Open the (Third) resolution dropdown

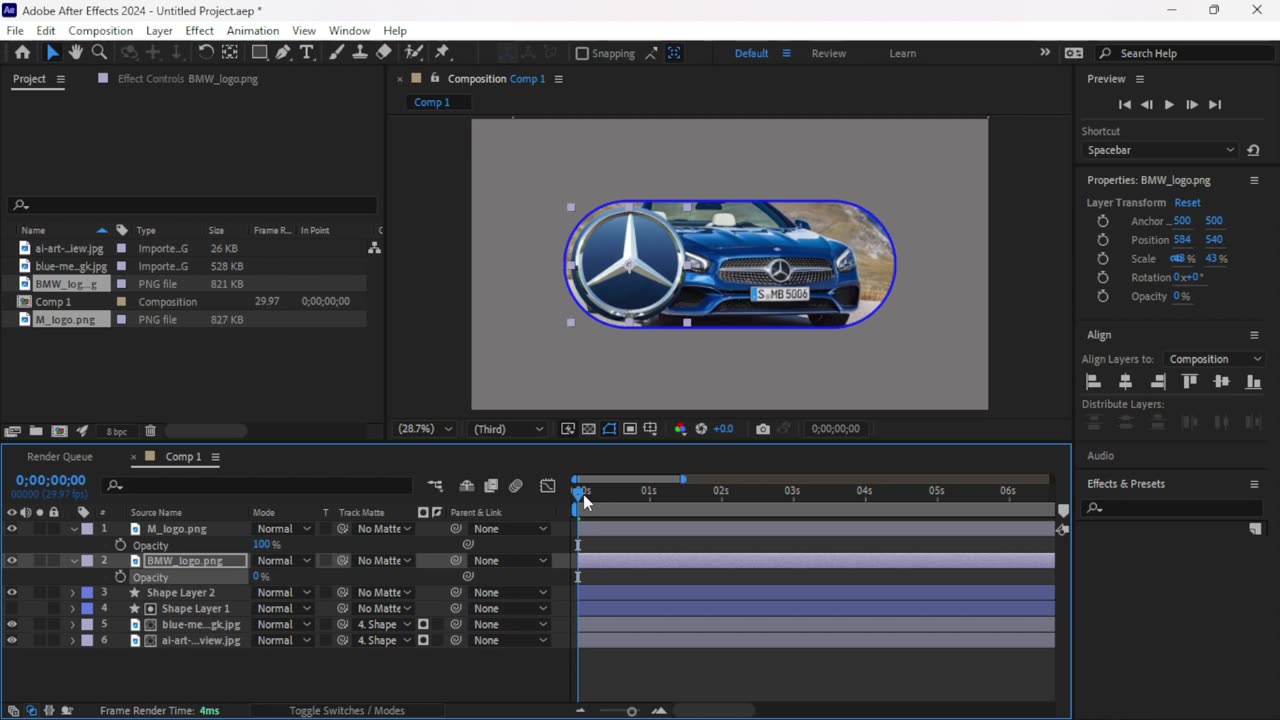(x=508, y=429)
